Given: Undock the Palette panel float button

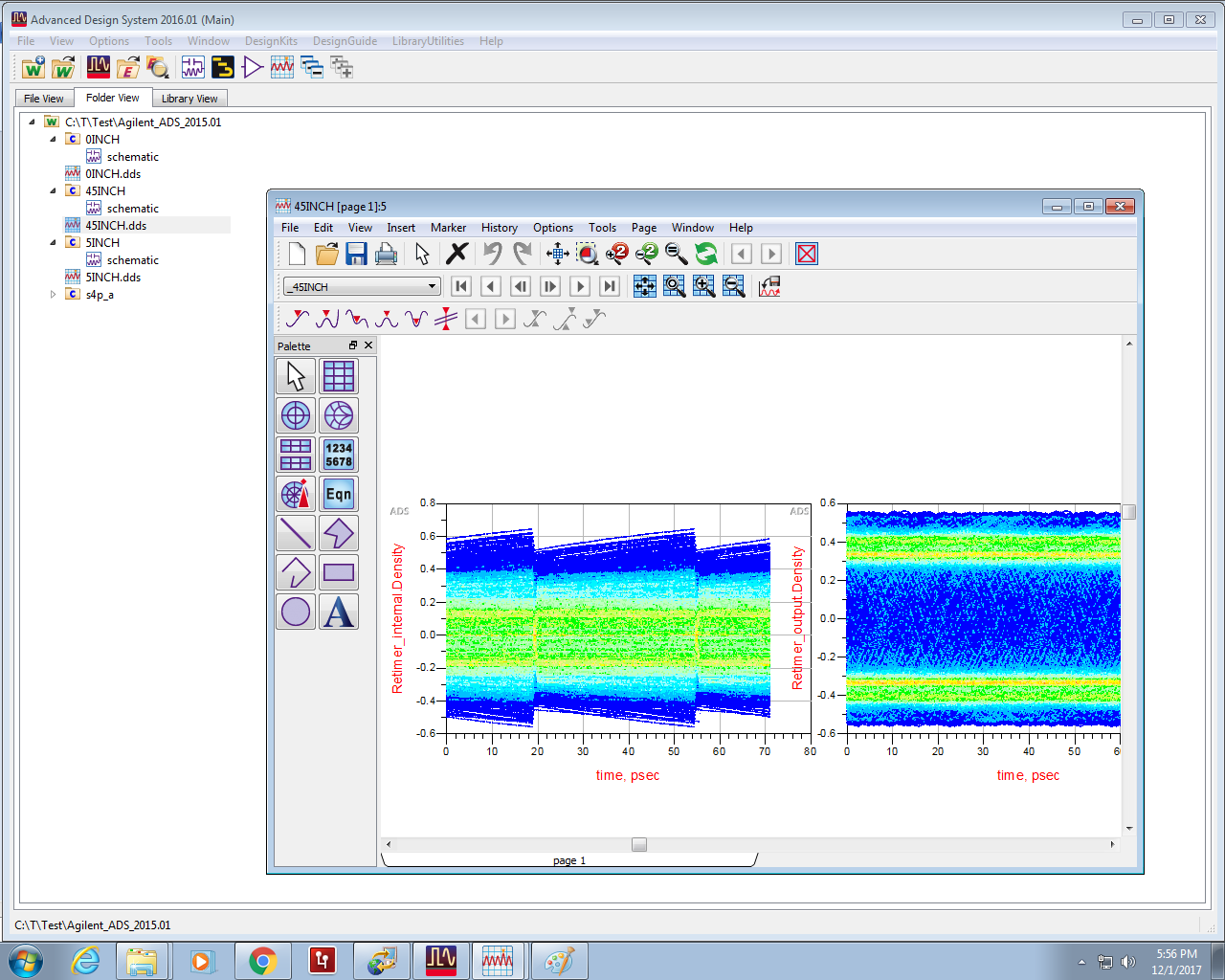Looking at the screenshot, I should [353, 345].
